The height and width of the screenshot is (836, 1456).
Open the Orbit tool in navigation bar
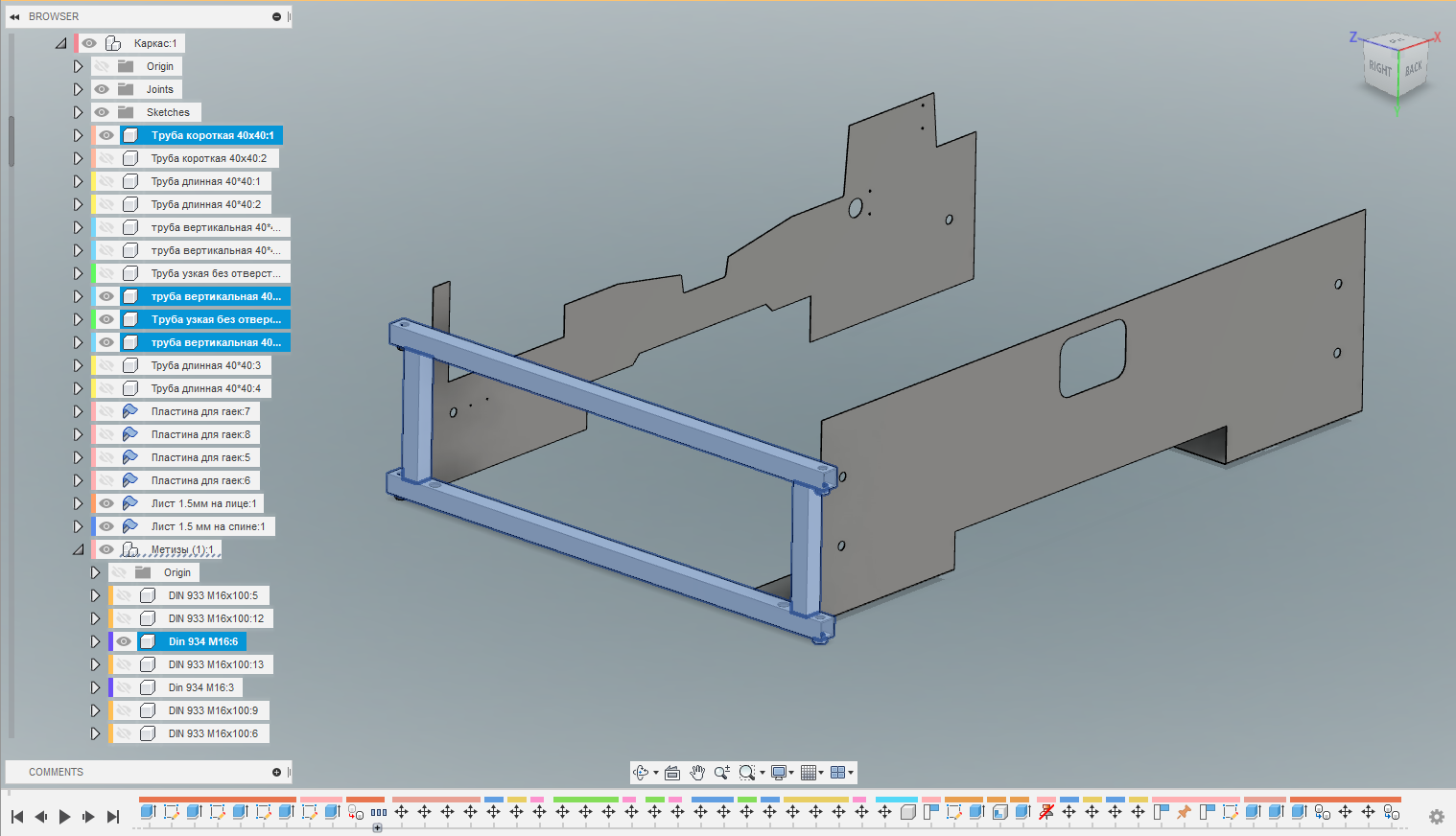point(641,773)
